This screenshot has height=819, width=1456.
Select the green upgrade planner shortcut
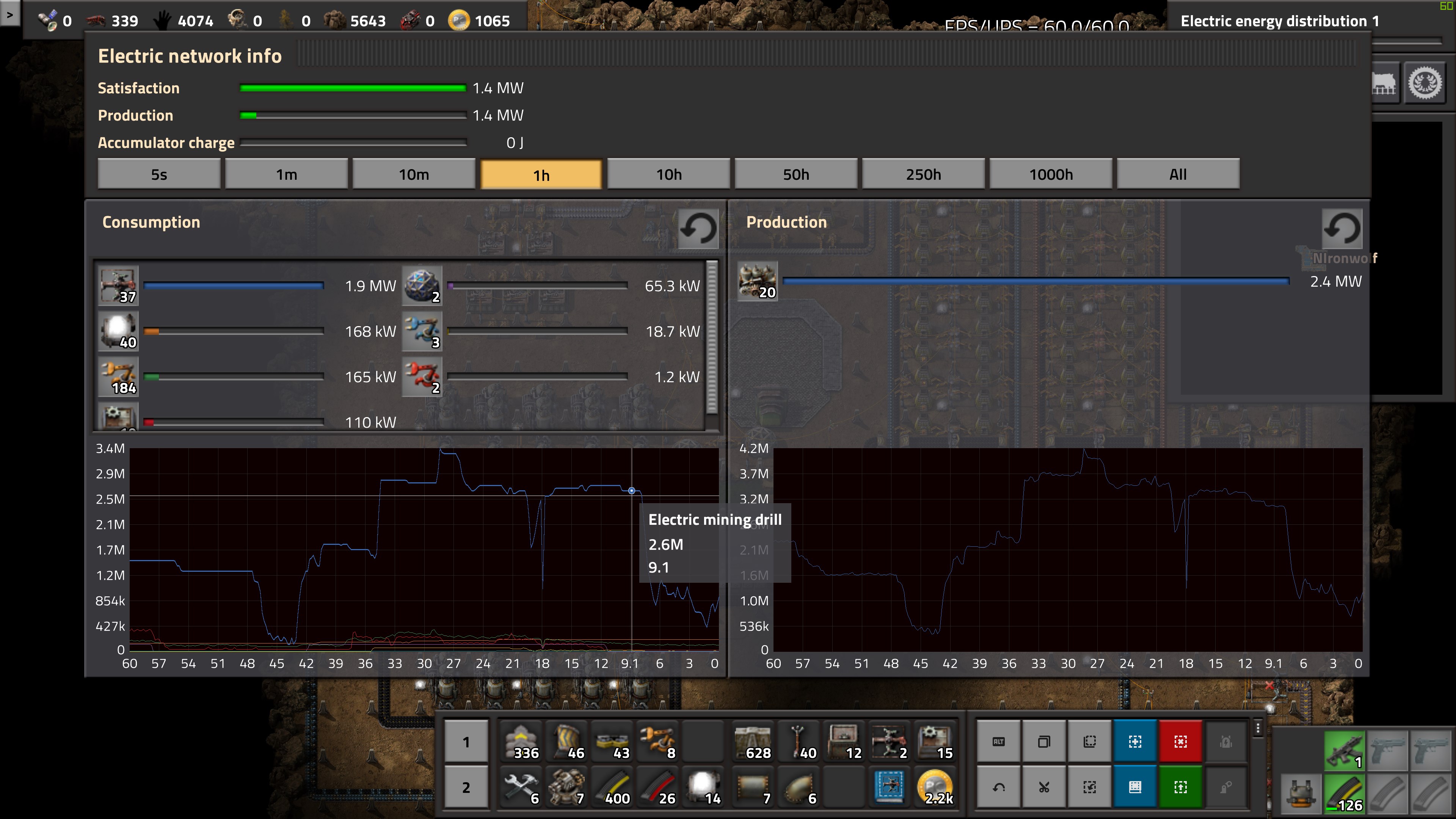click(x=1180, y=788)
